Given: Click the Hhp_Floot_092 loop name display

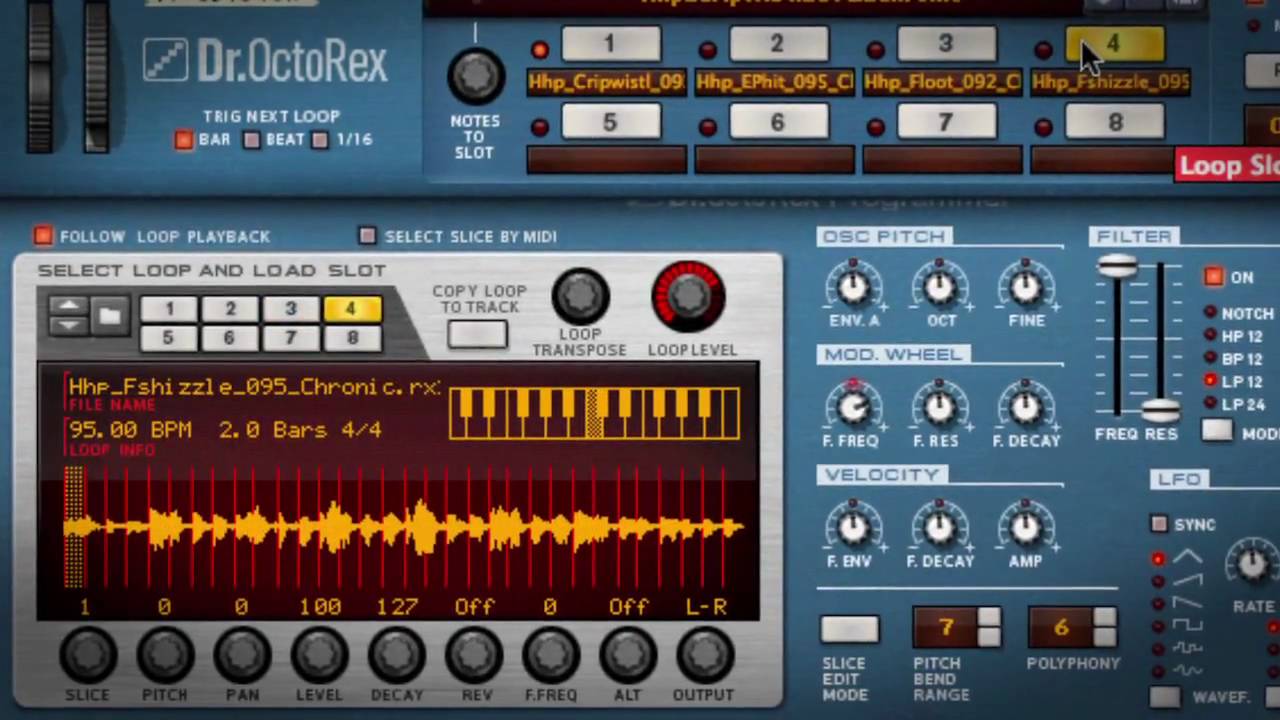Looking at the screenshot, I should click(x=943, y=82).
